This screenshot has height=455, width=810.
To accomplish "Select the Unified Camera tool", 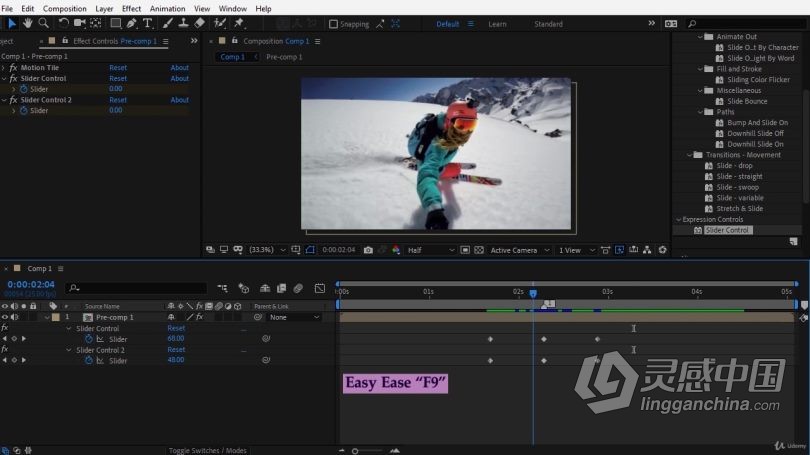I will tap(80, 23).
